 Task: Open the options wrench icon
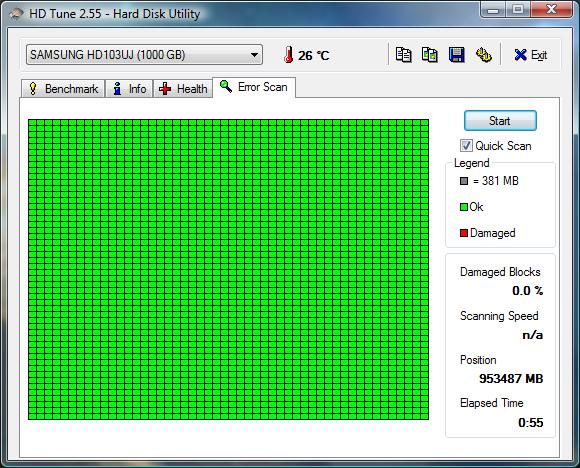click(x=483, y=55)
